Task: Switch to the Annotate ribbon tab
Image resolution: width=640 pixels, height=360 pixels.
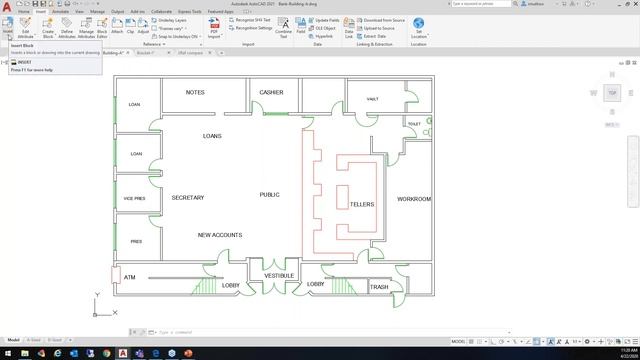Action: (x=60, y=11)
